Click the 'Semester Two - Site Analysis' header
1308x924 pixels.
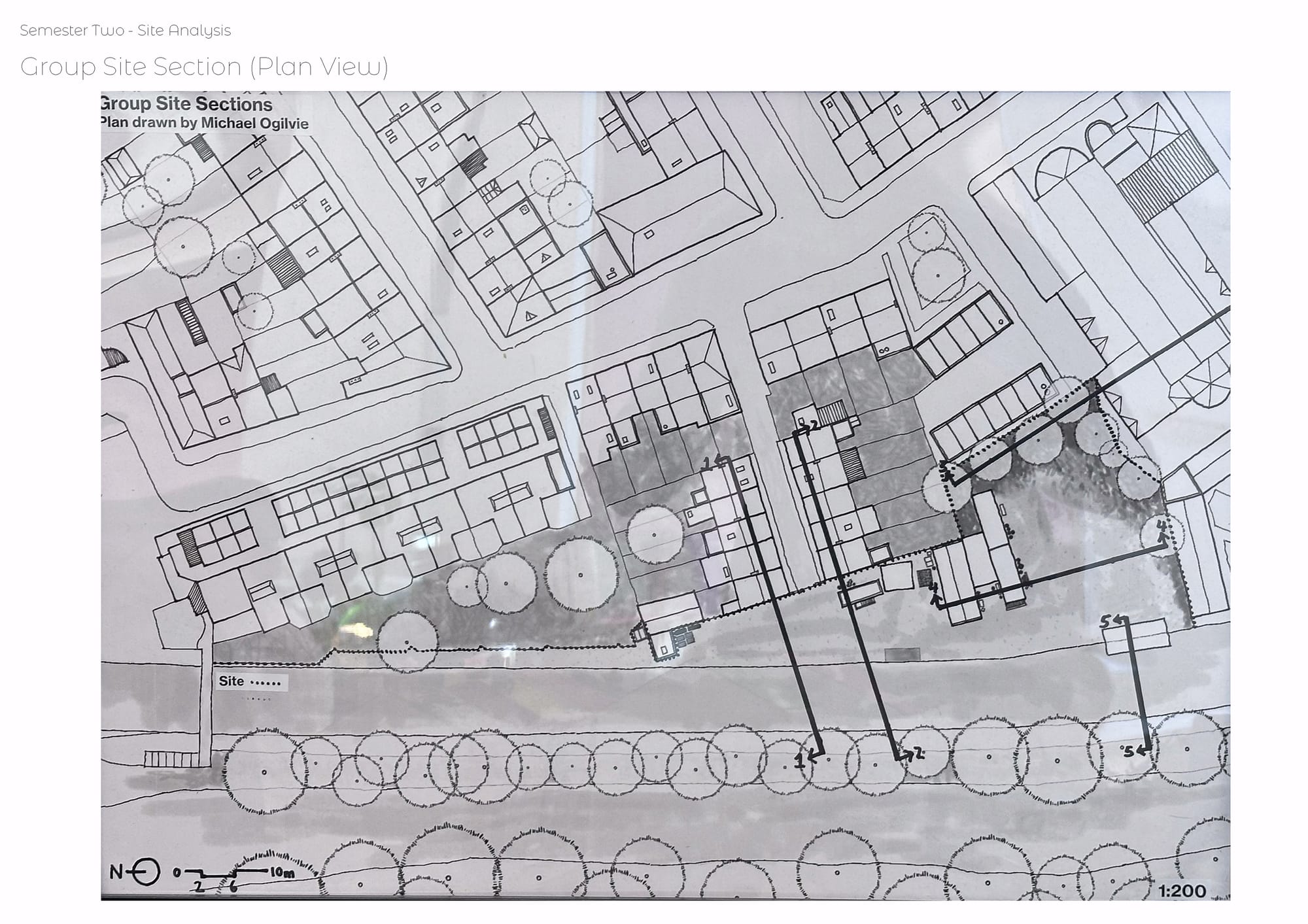(126, 31)
